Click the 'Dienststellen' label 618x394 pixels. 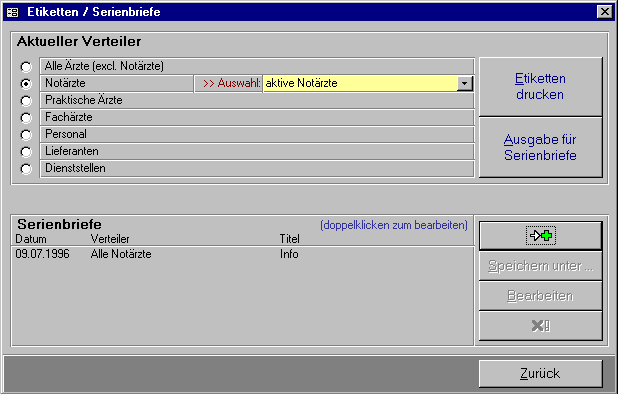(x=257, y=168)
